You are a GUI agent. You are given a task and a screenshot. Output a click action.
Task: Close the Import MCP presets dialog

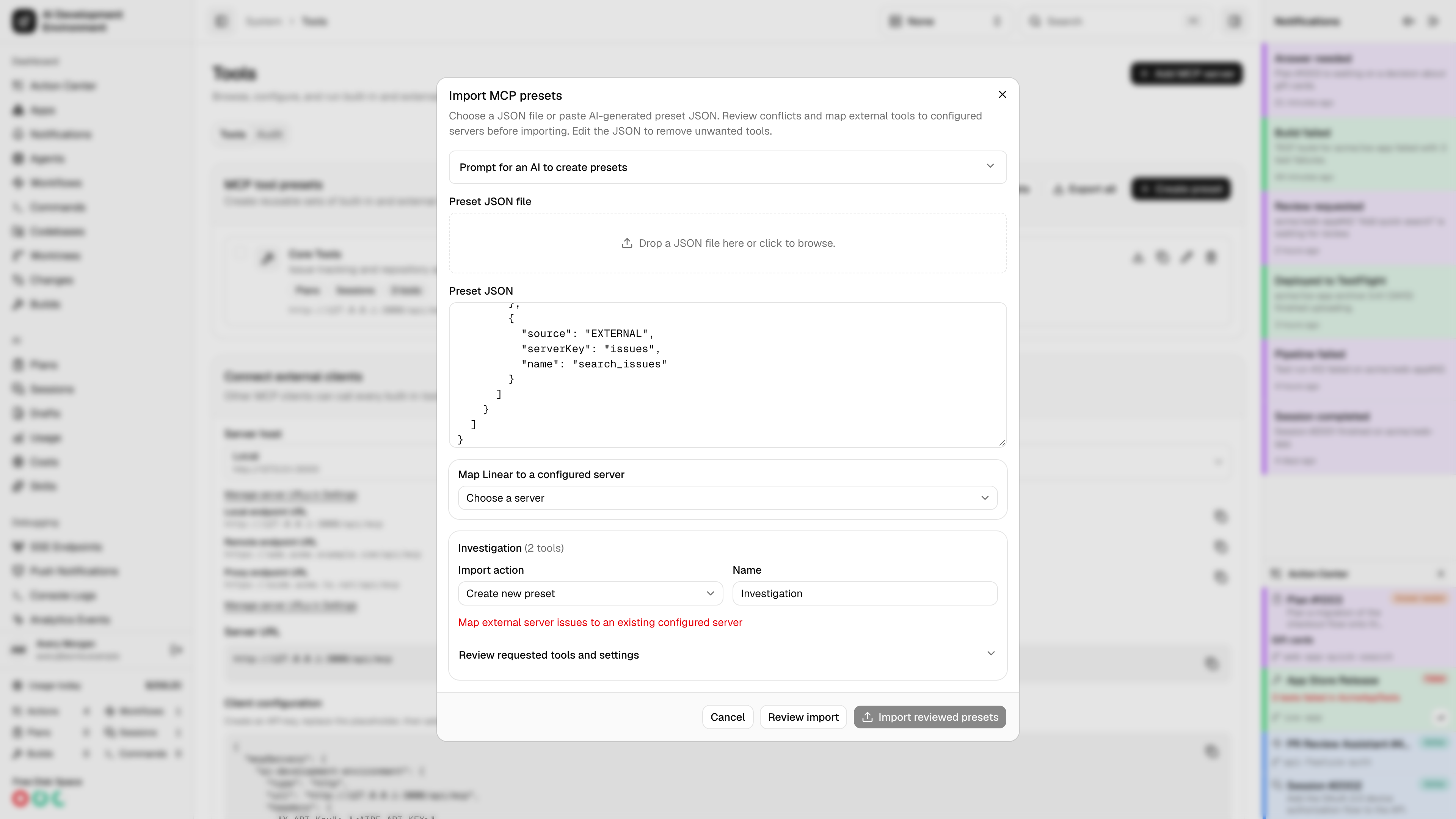(1002, 94)
